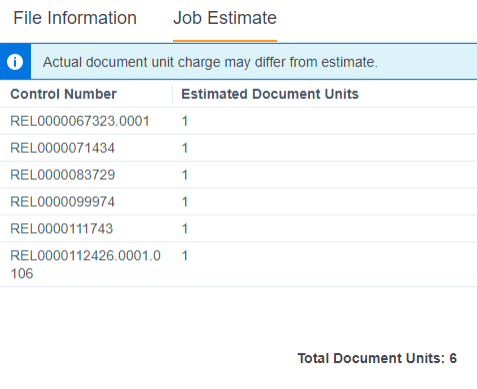Image resolution: width=477 pixels, height=389 pixels.
Task: Click the estimate disclaimer message text
Action: coord(210,62)
